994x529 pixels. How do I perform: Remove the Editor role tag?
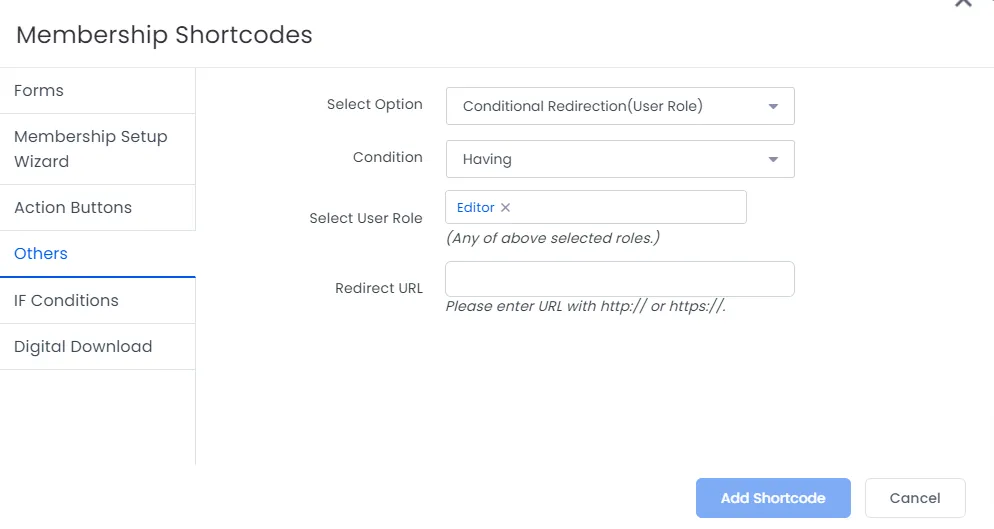[x=505, y=207]
